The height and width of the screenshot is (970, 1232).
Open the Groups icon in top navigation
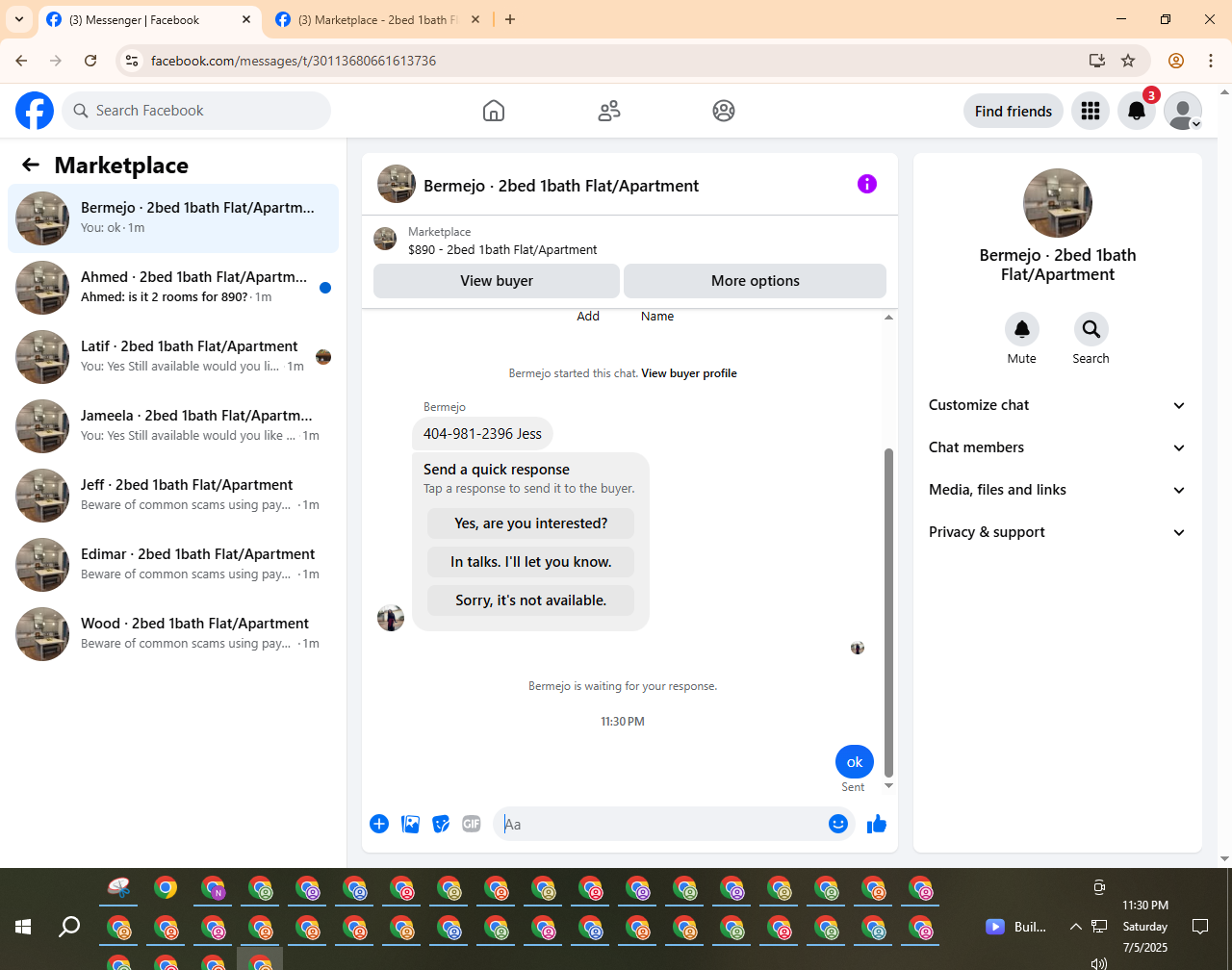(724, 111)
